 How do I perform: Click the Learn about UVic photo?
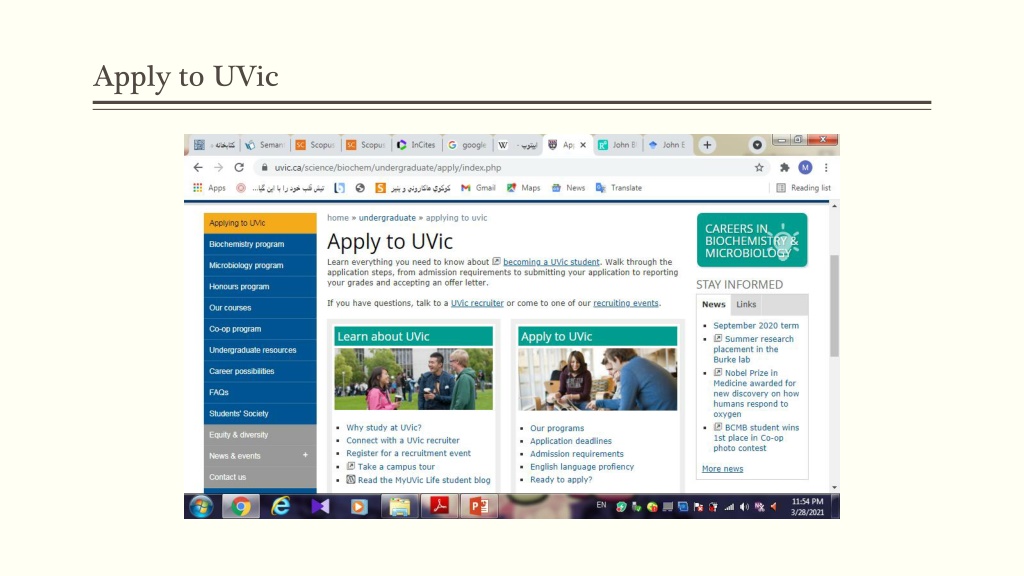click(x=413, y=379)
